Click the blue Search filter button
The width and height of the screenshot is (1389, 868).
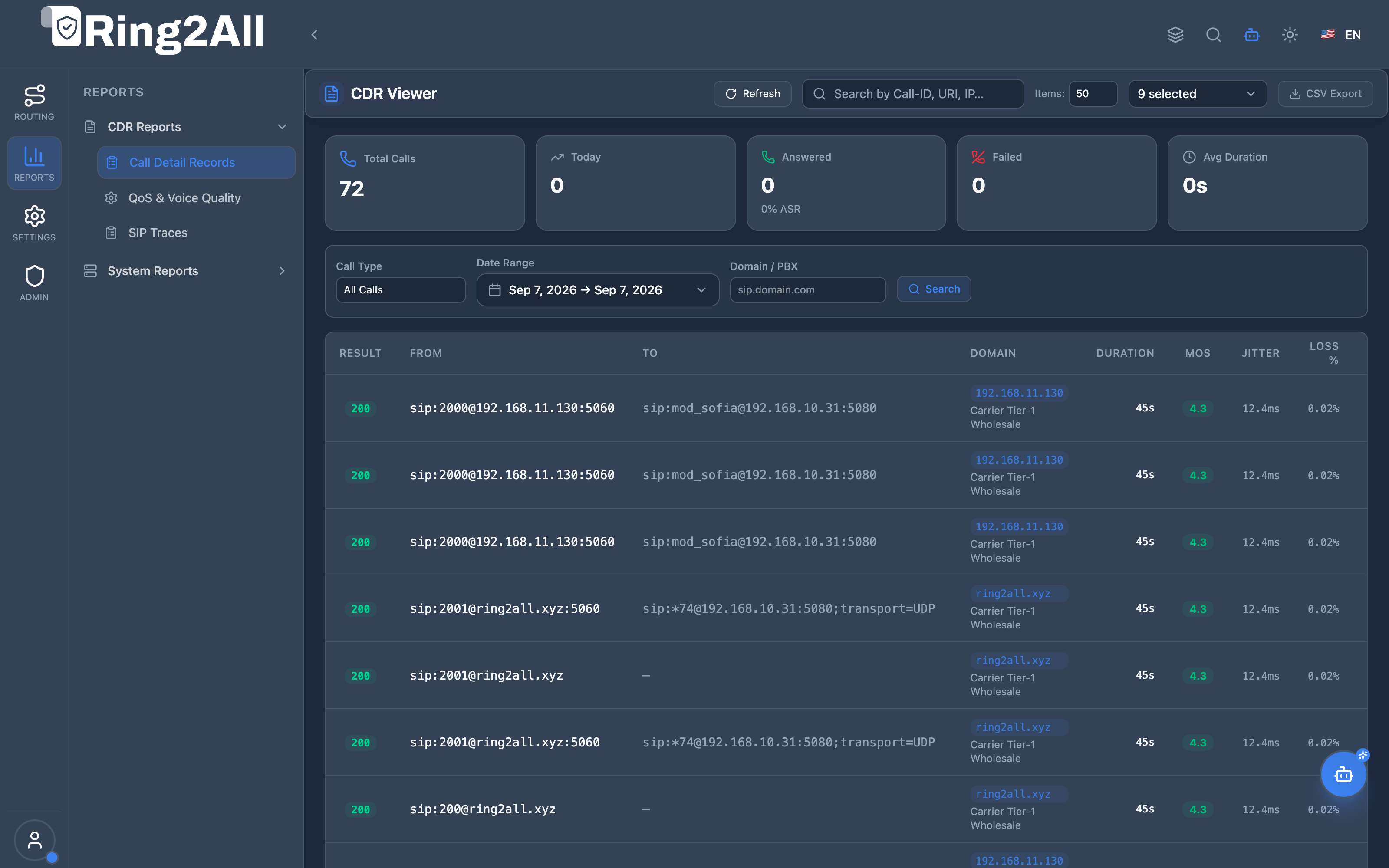click(x=933, y=289)
